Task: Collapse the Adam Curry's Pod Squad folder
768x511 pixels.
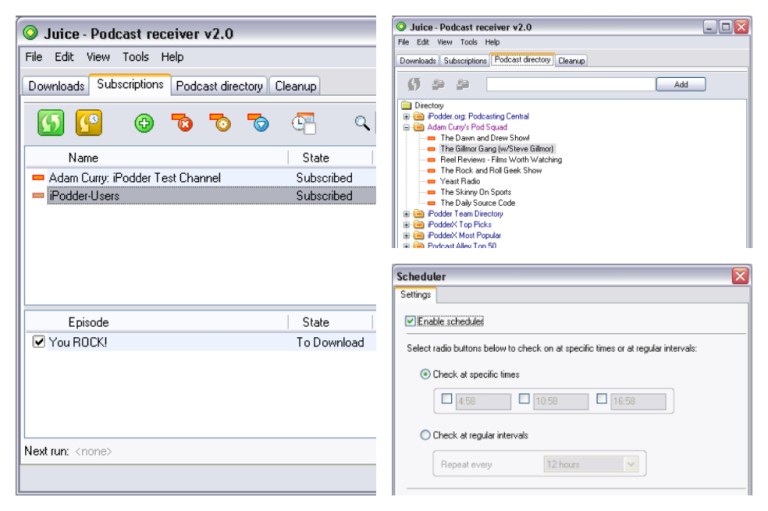Action: click(406, 127)
